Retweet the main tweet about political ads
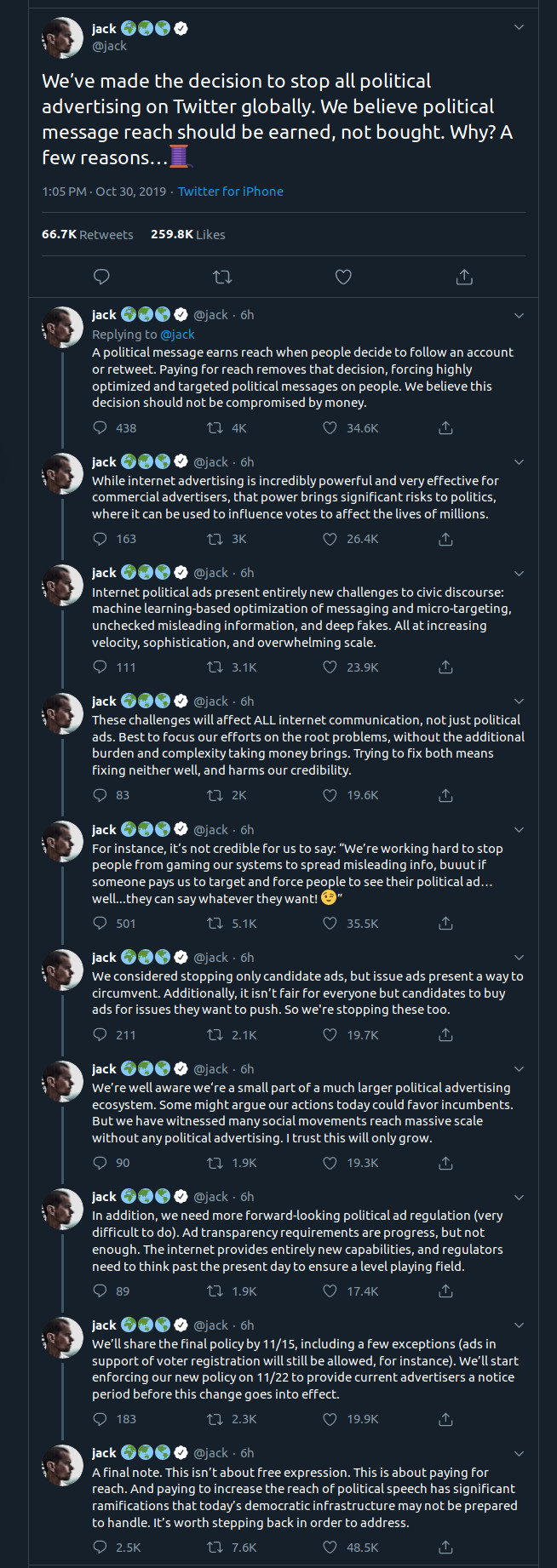Image resolution: width=557 pixels, height=1568 pixels. tap(222, 277)
